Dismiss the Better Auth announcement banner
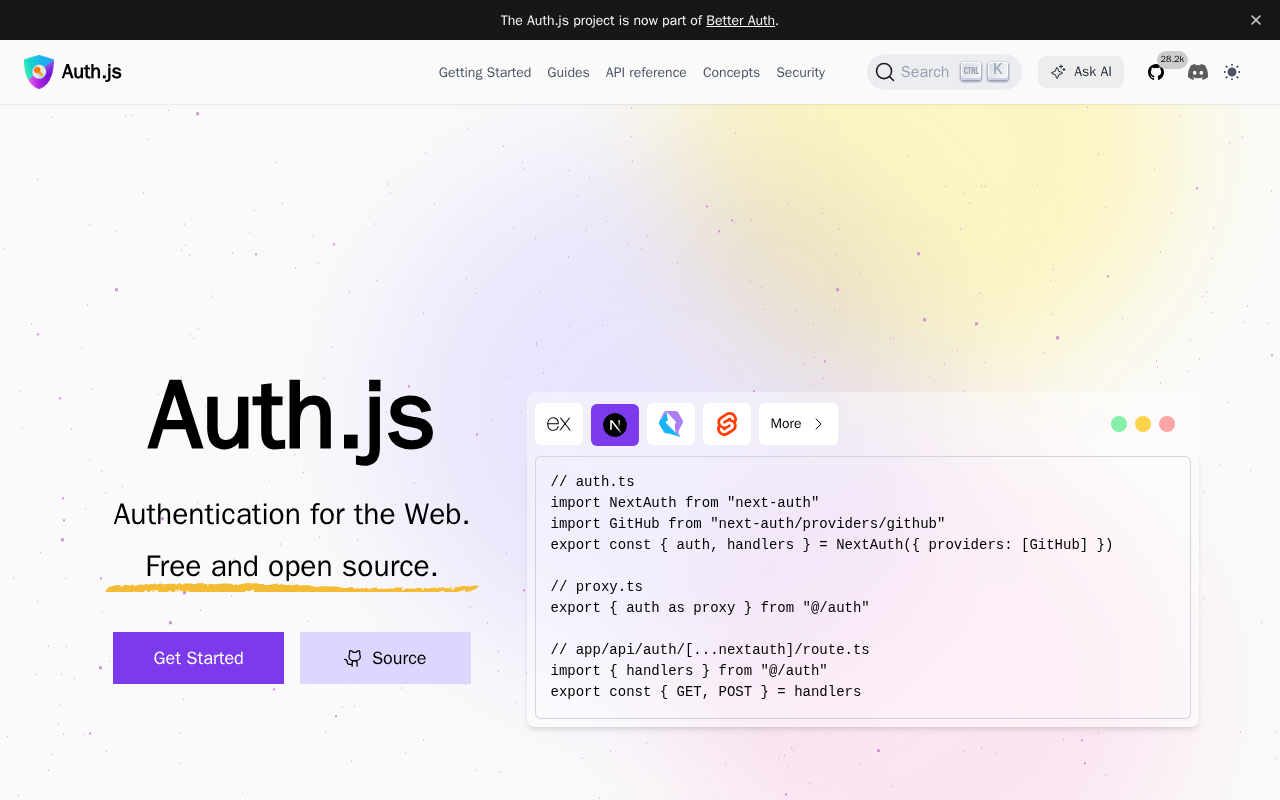1280x800 pixels. tap(1256, 20)
